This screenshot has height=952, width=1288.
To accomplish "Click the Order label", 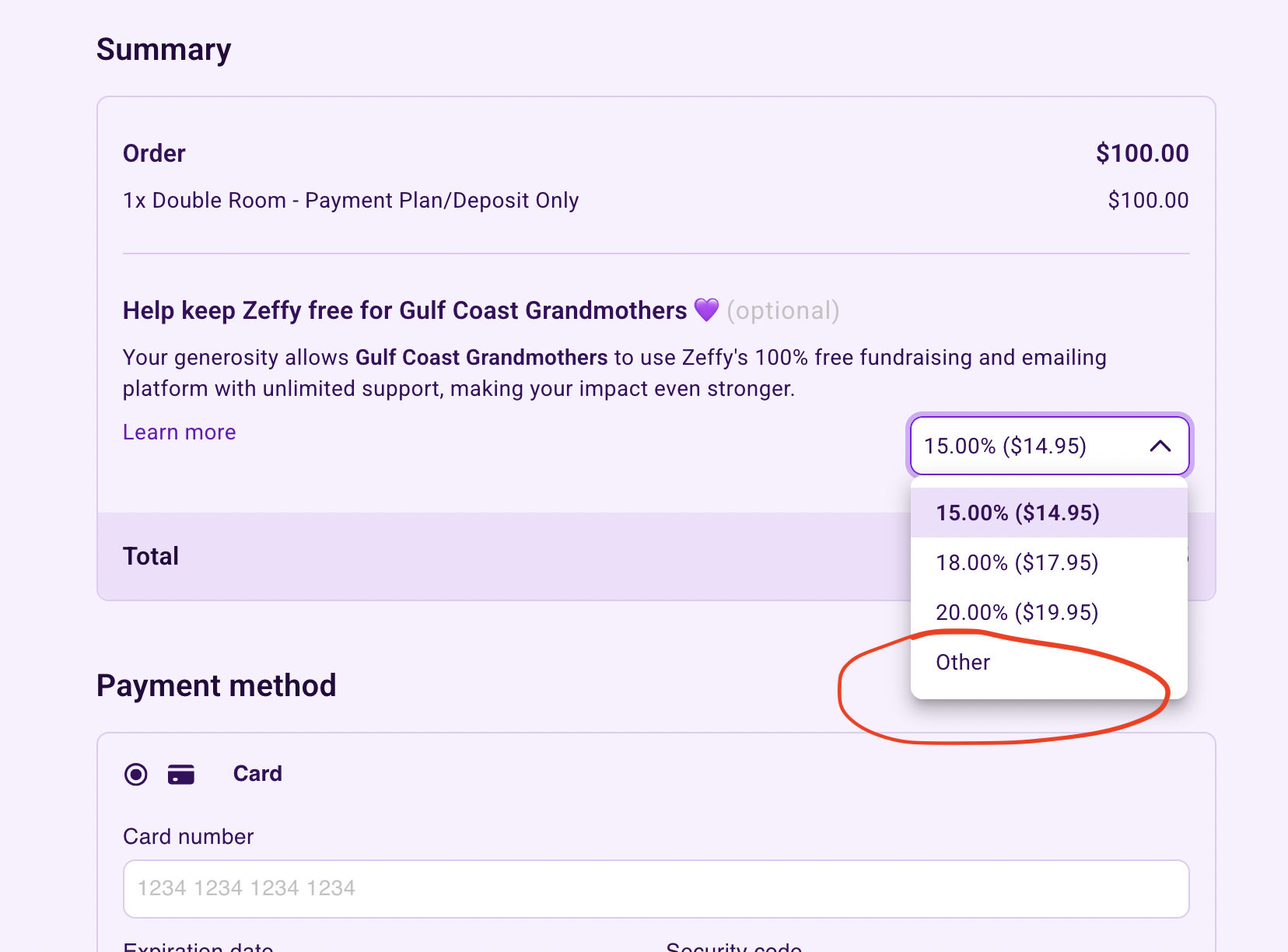I will coord(154,153).
